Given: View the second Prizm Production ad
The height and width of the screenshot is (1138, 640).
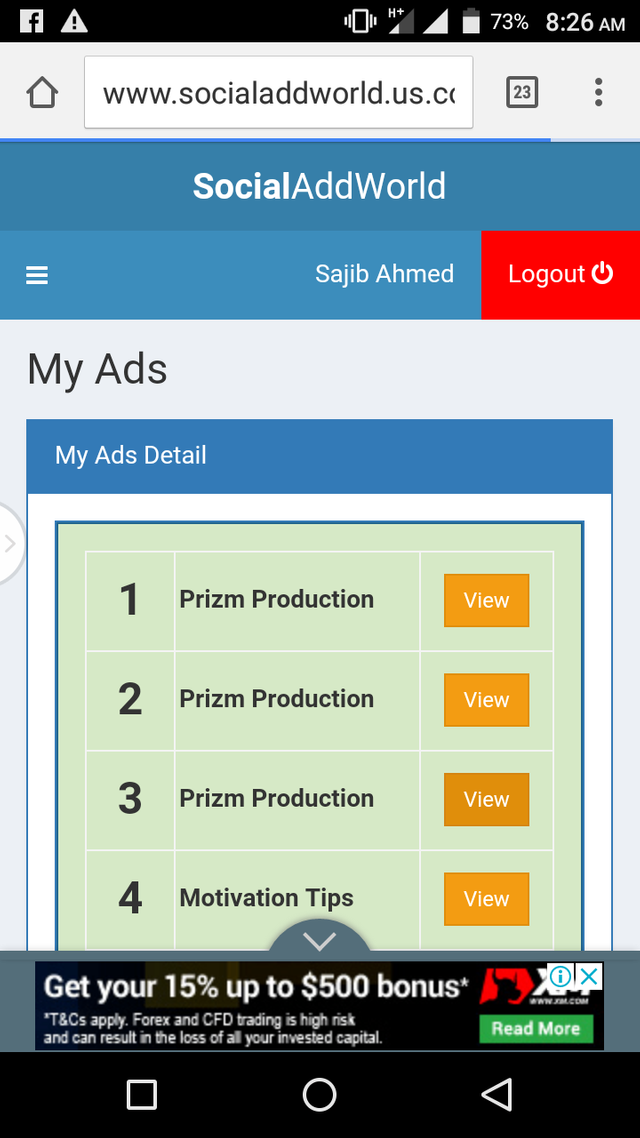Looking at the screenshot, I should [x=486, y=700].
